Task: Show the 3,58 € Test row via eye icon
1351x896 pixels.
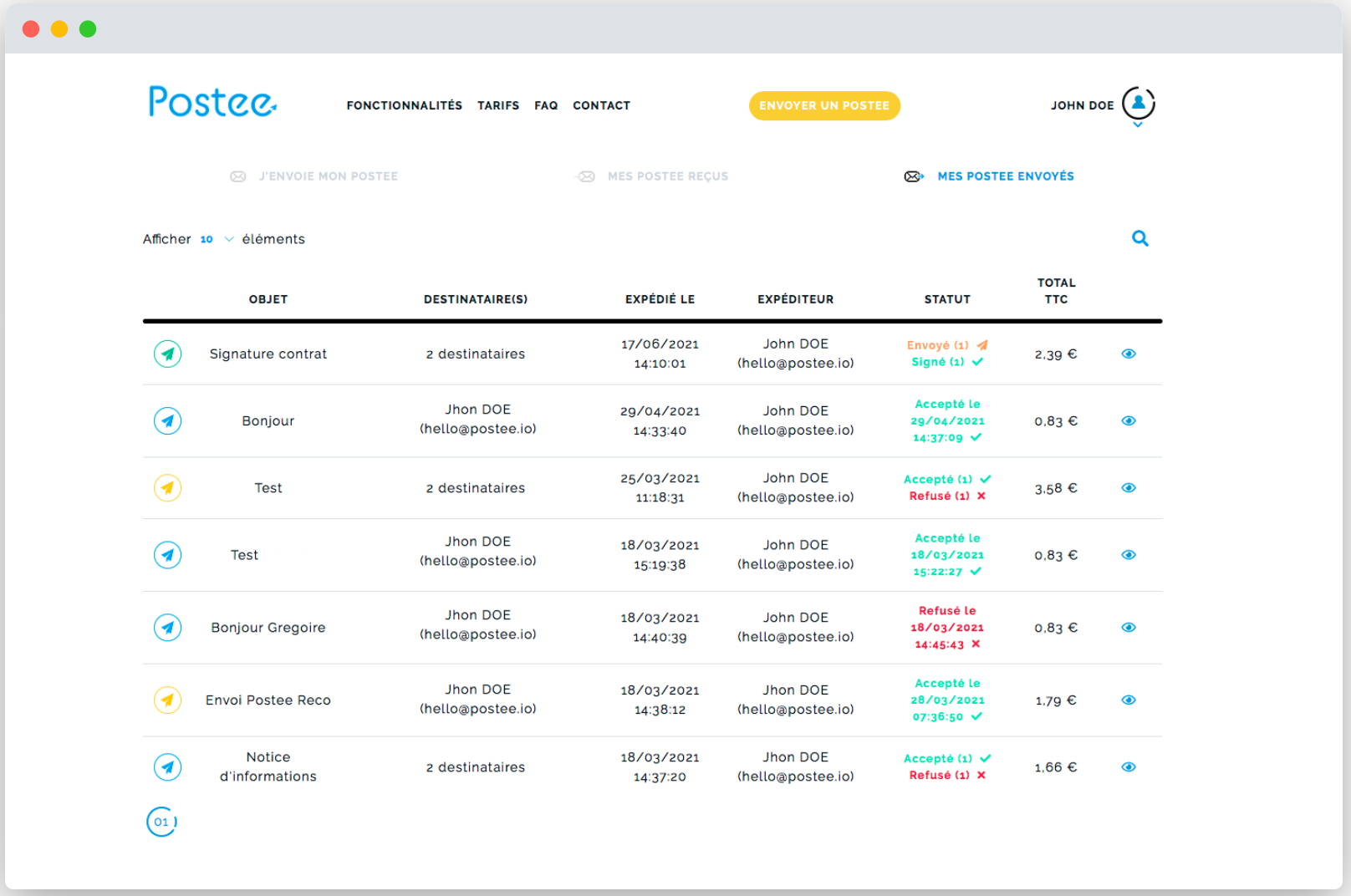Action: coord(1129,488)
